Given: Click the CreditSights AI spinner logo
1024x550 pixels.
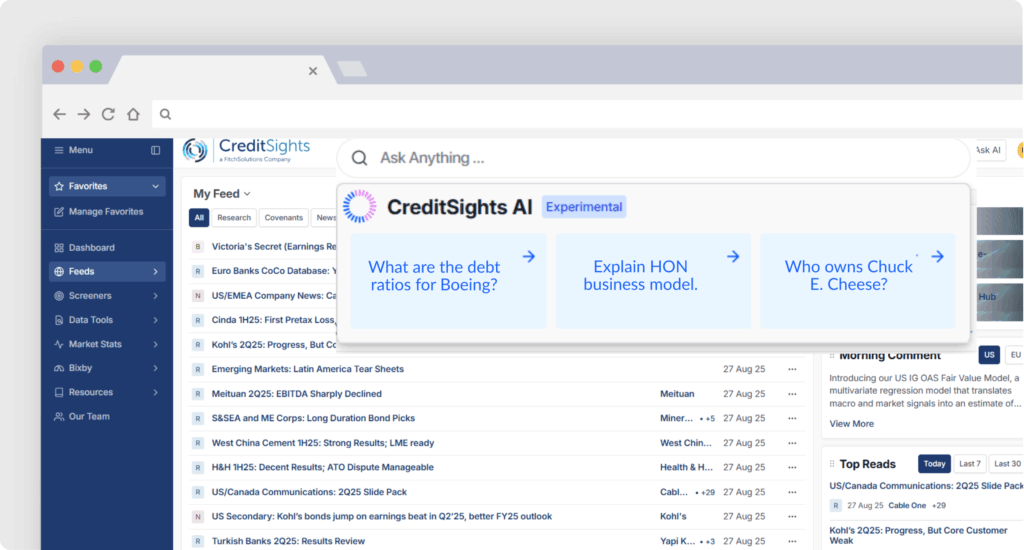Looking at the screenshot, I should (x=360, y=207).
